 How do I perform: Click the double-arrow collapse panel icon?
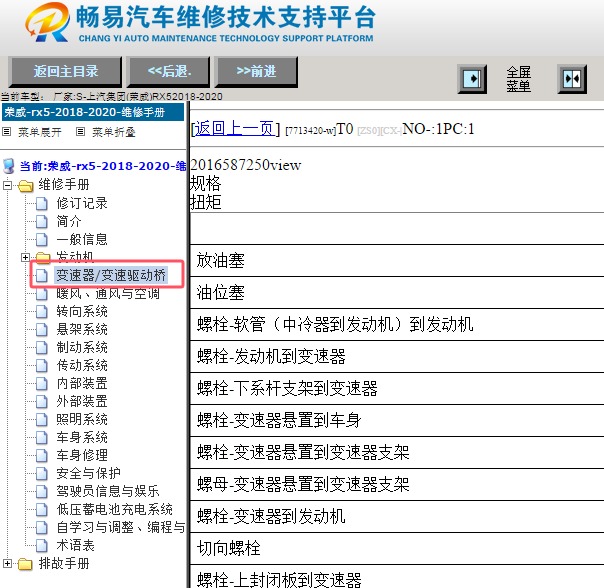point(572,79)
